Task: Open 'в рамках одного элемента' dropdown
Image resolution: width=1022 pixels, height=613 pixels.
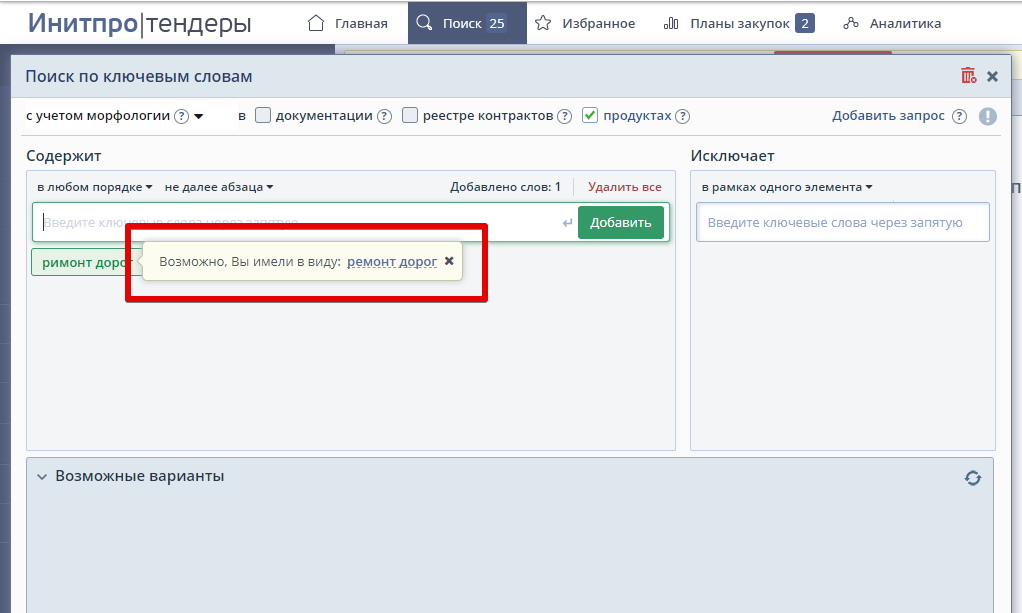Action: click(x=787, y=187)
